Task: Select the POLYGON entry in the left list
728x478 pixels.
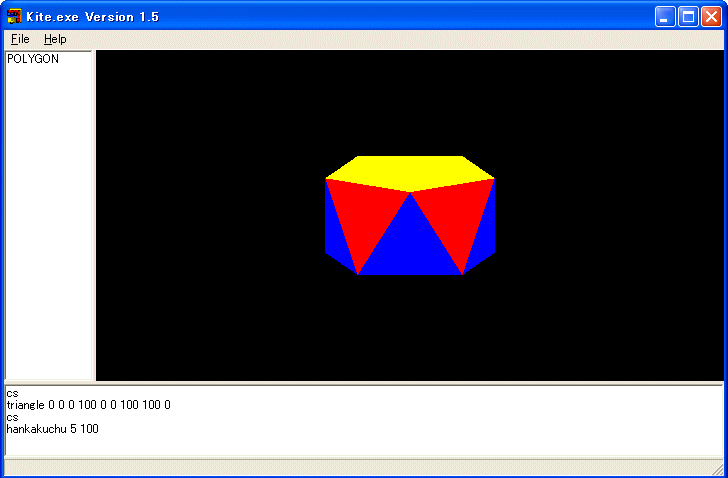Action: point(33,59)
